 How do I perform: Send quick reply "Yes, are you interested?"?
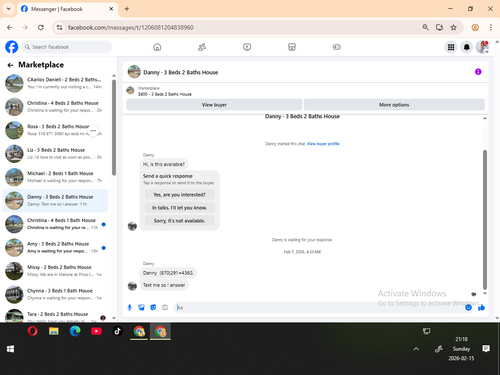179,195
